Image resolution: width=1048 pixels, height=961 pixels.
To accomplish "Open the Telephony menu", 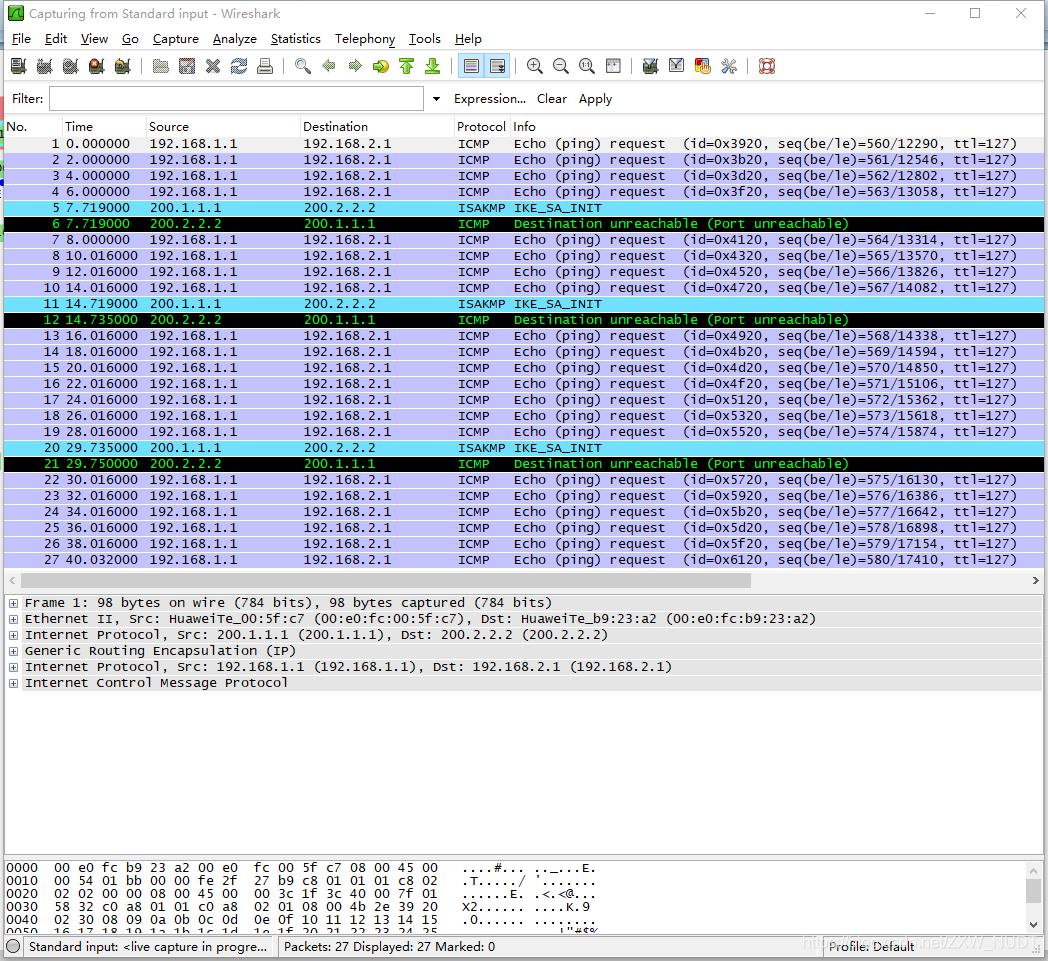I will (365, 39).
